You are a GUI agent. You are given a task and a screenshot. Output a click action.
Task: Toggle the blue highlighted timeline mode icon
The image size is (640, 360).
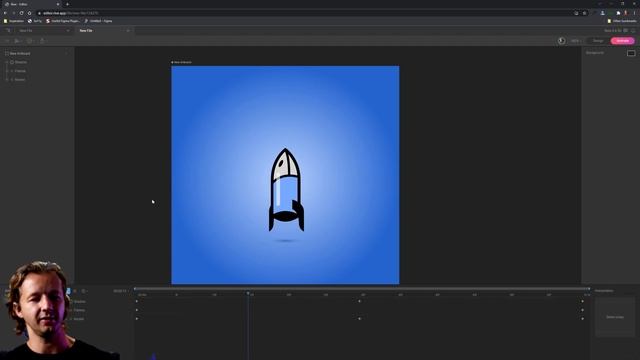68,291
